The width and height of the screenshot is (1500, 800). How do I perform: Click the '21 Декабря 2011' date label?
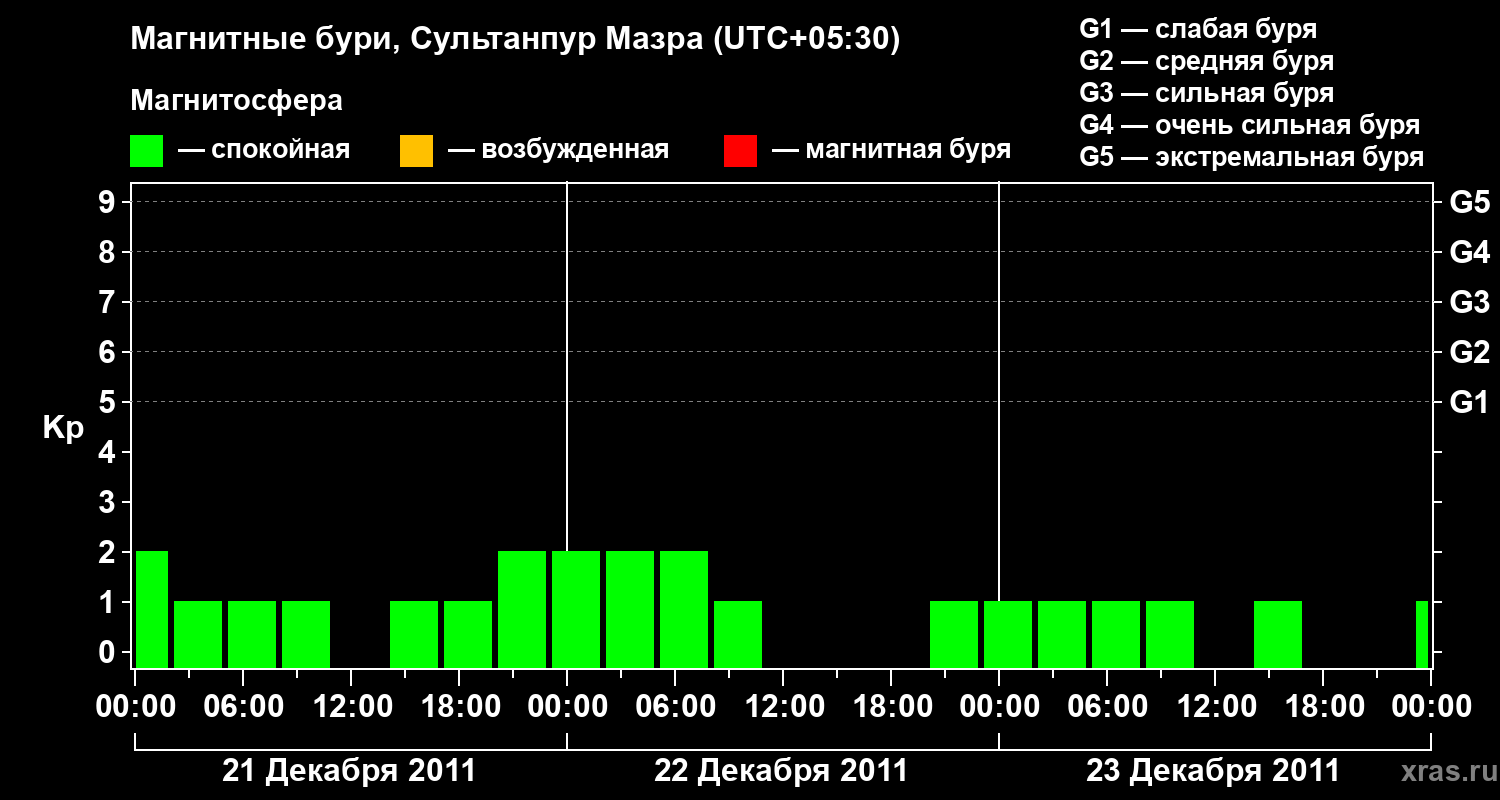tap(349, 771)
